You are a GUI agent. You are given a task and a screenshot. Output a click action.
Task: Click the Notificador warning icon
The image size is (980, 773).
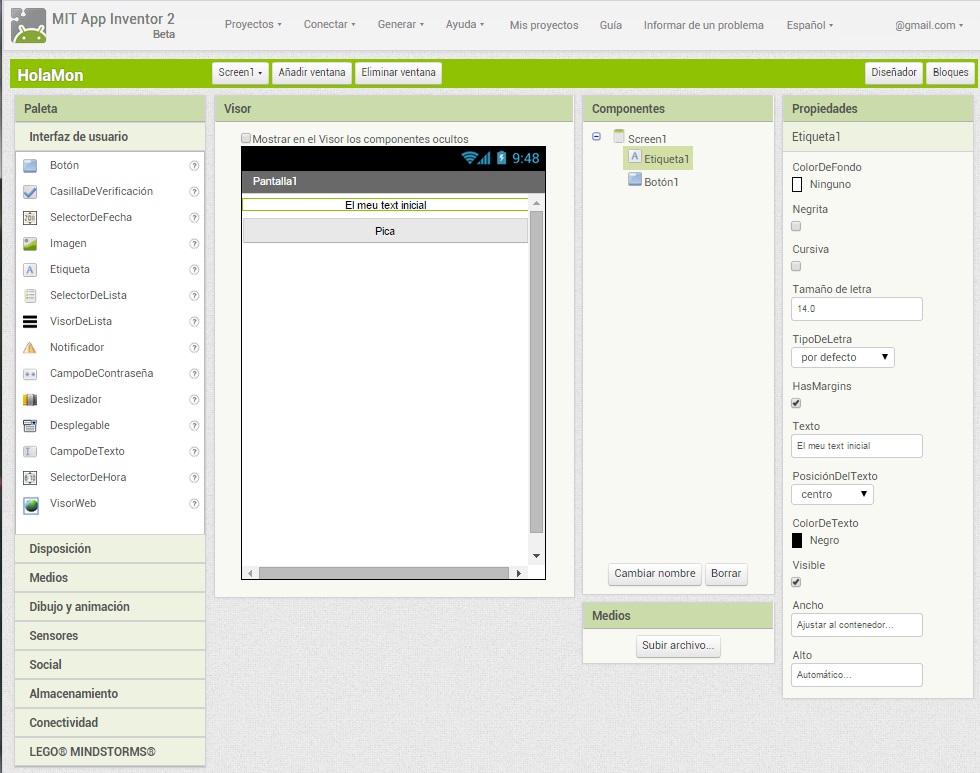30,347
